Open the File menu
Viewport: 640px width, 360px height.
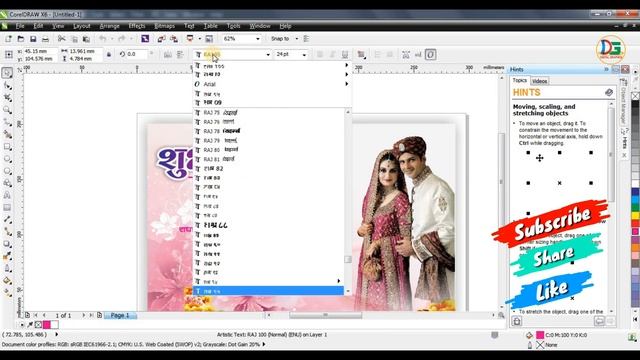(20, 26)
